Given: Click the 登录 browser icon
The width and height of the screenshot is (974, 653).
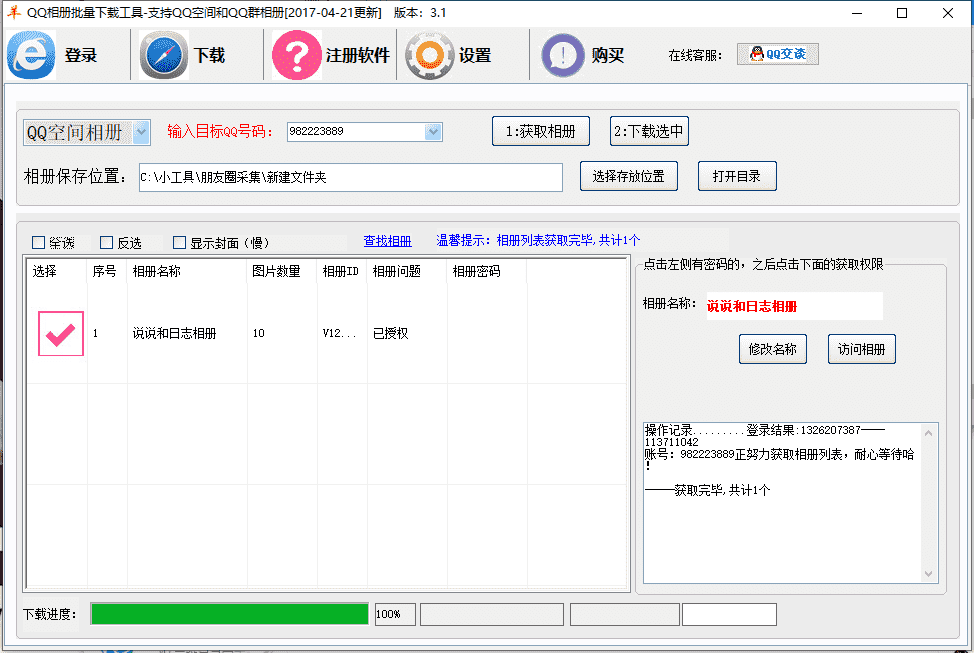Looking at the screenshot, I should [x=31, y=55].
